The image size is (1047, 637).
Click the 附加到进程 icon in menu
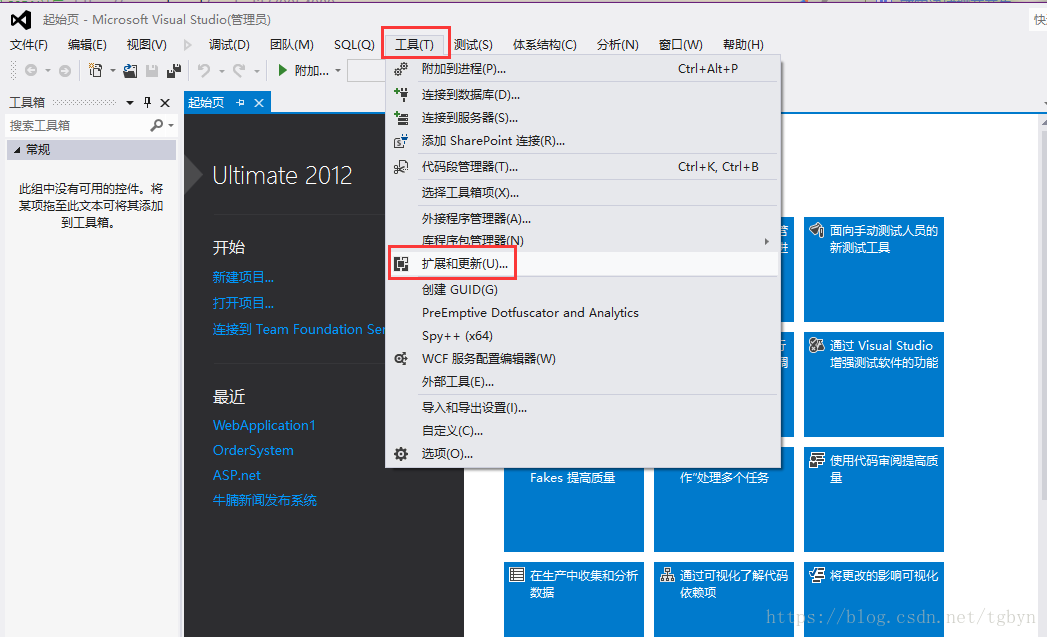(x=401, y=69)
